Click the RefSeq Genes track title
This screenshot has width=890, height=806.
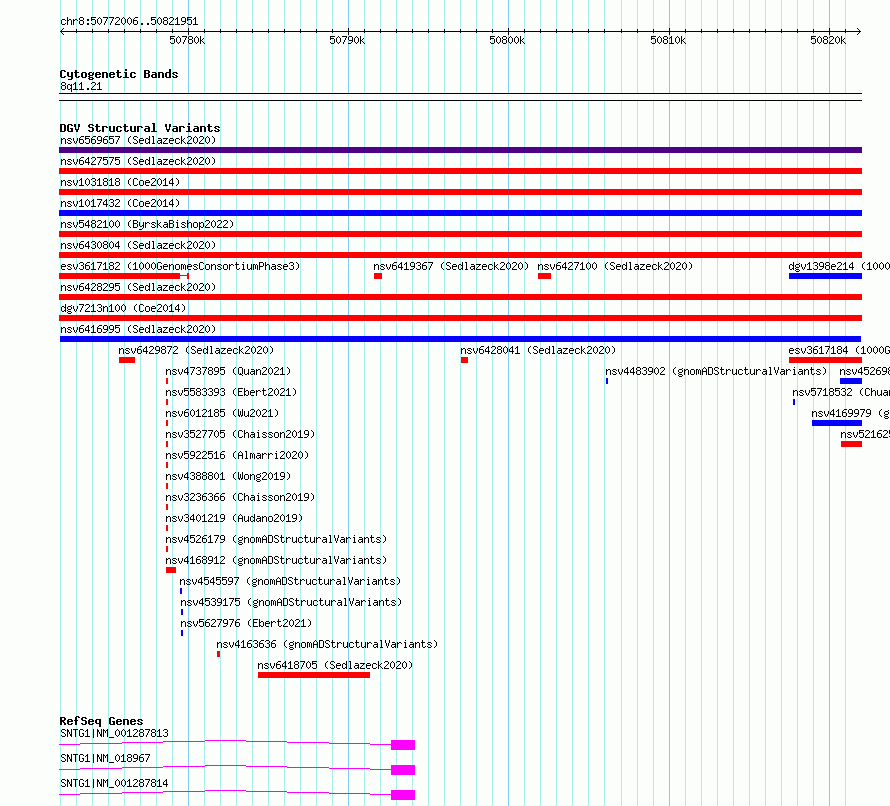[101, 721]
